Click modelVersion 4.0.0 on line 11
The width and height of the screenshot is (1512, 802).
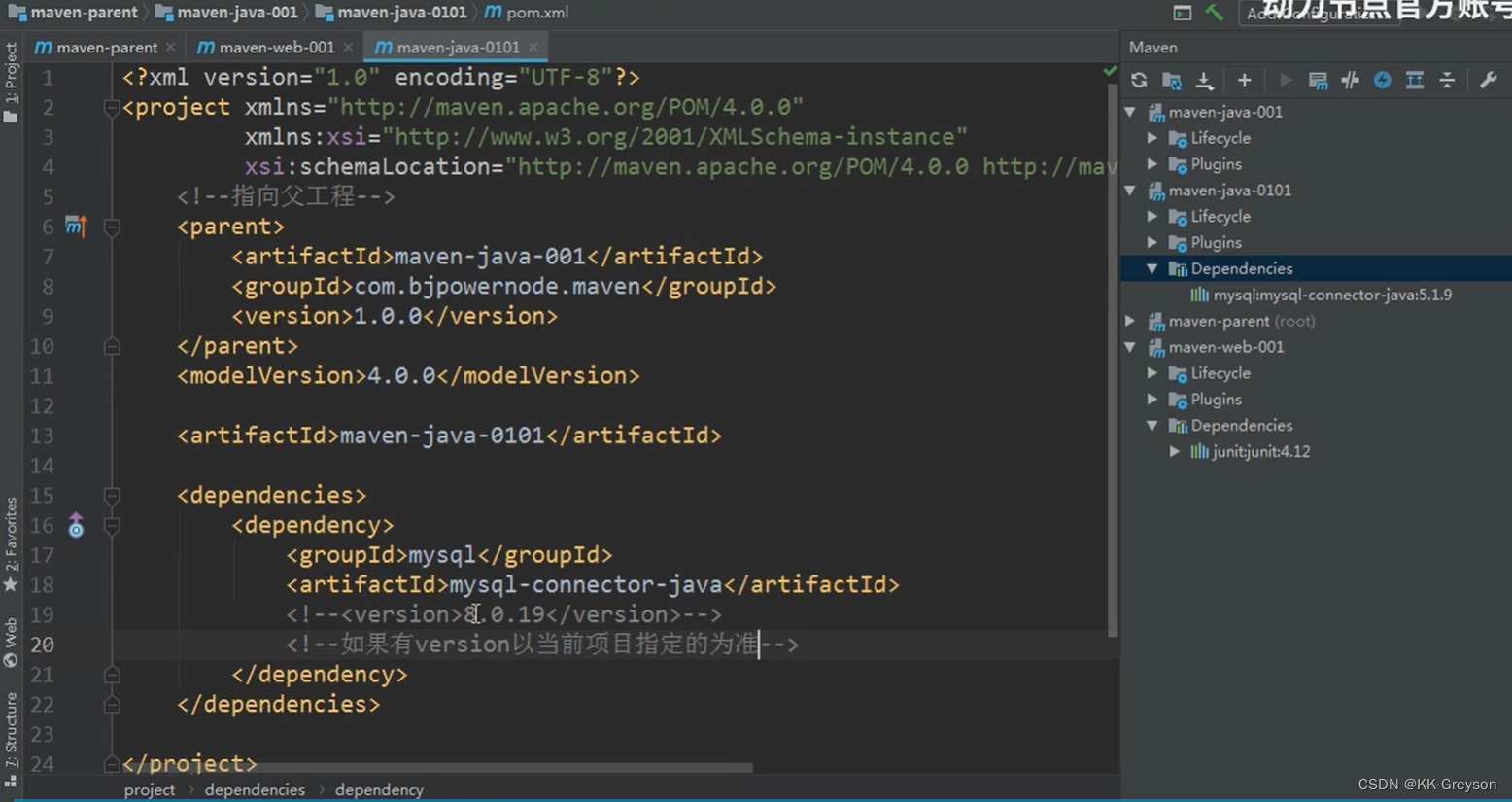tap(408, 376)
